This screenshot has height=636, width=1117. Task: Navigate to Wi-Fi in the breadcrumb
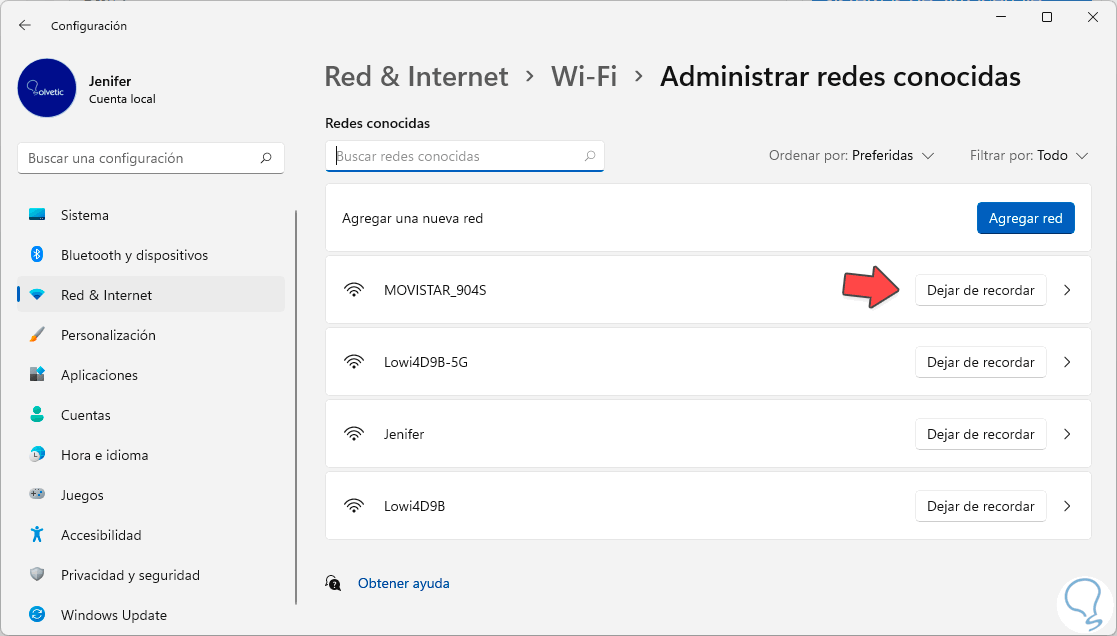pyautogui.click(x=584, y=76)
